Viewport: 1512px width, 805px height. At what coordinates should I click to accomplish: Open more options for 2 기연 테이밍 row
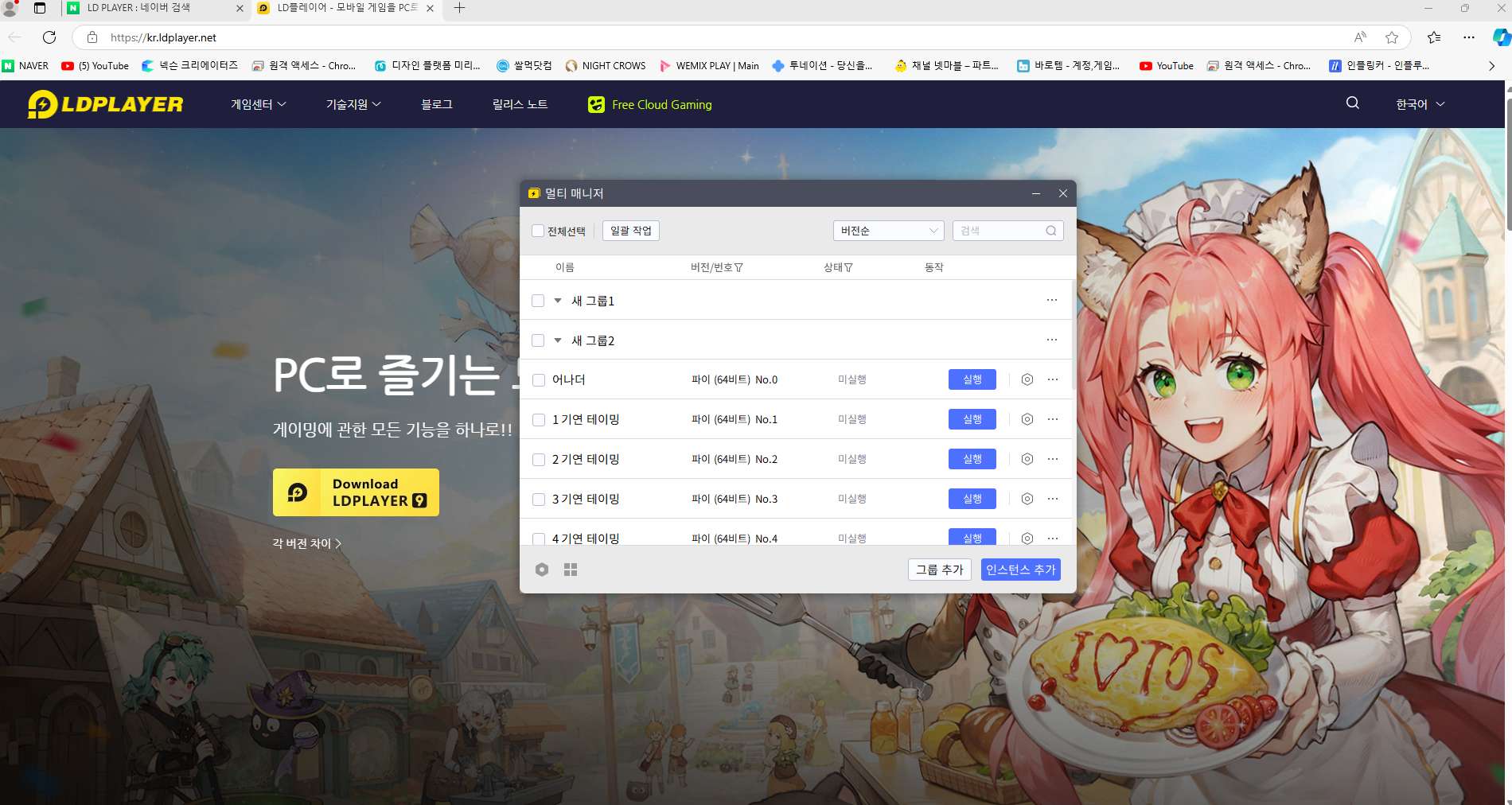1053,459
